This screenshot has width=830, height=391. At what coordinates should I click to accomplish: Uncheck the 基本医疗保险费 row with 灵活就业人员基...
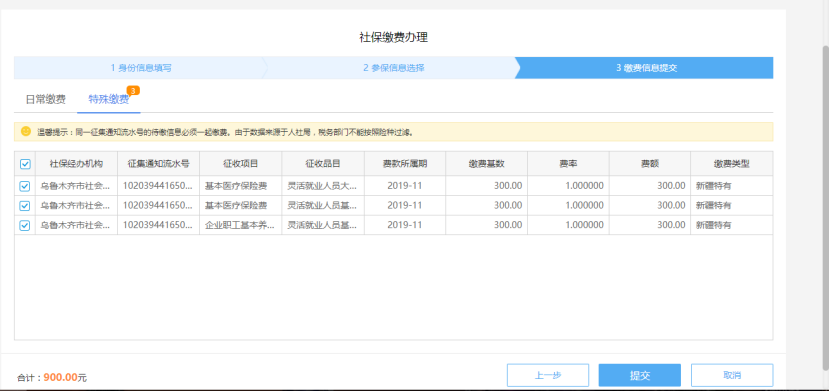tap(25, 205)
